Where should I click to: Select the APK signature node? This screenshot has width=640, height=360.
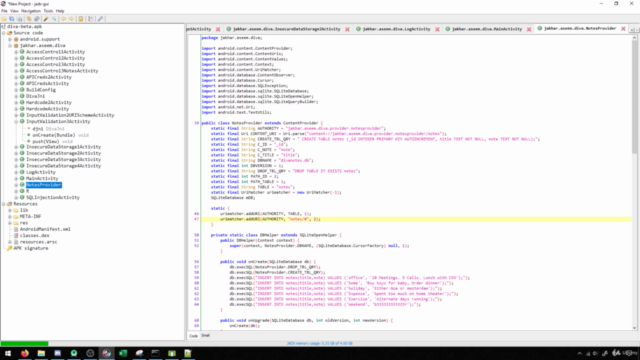tap(31, 248)
